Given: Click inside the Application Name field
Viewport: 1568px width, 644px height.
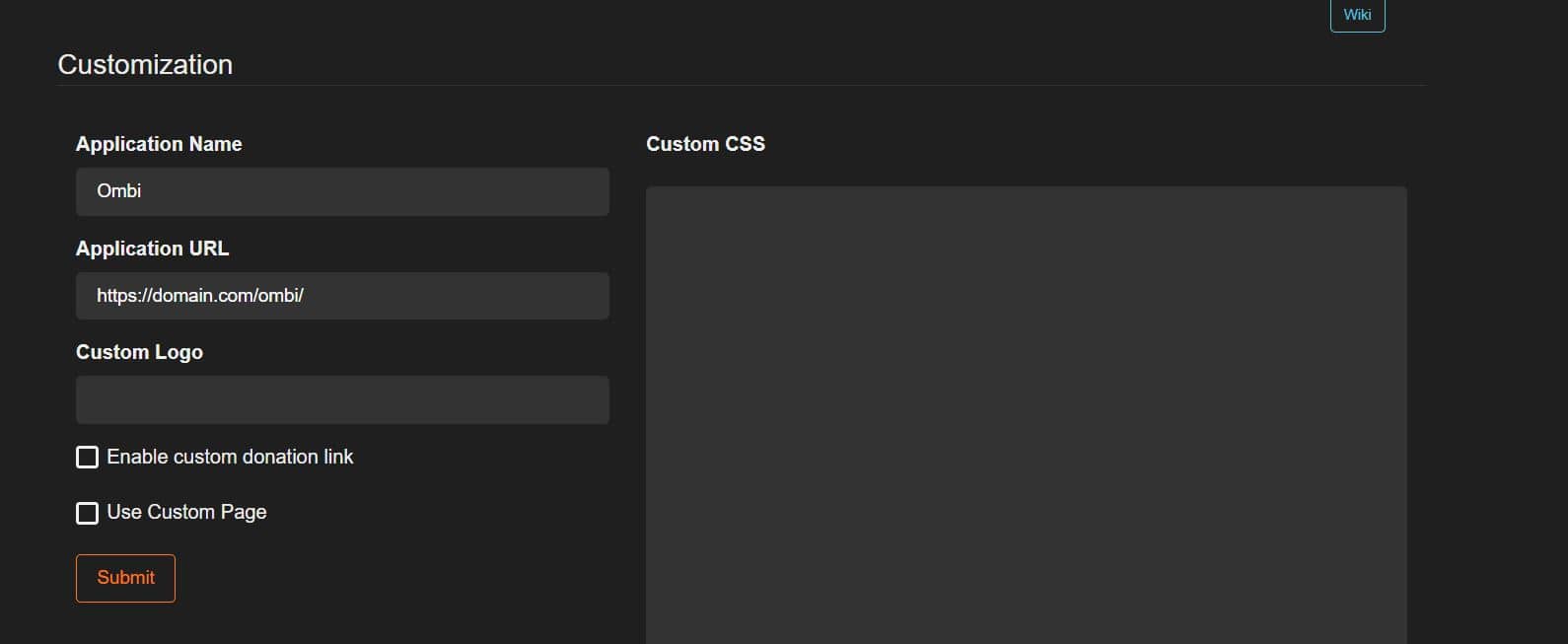Looking at the screenshot, I should (x=342, y=190).
